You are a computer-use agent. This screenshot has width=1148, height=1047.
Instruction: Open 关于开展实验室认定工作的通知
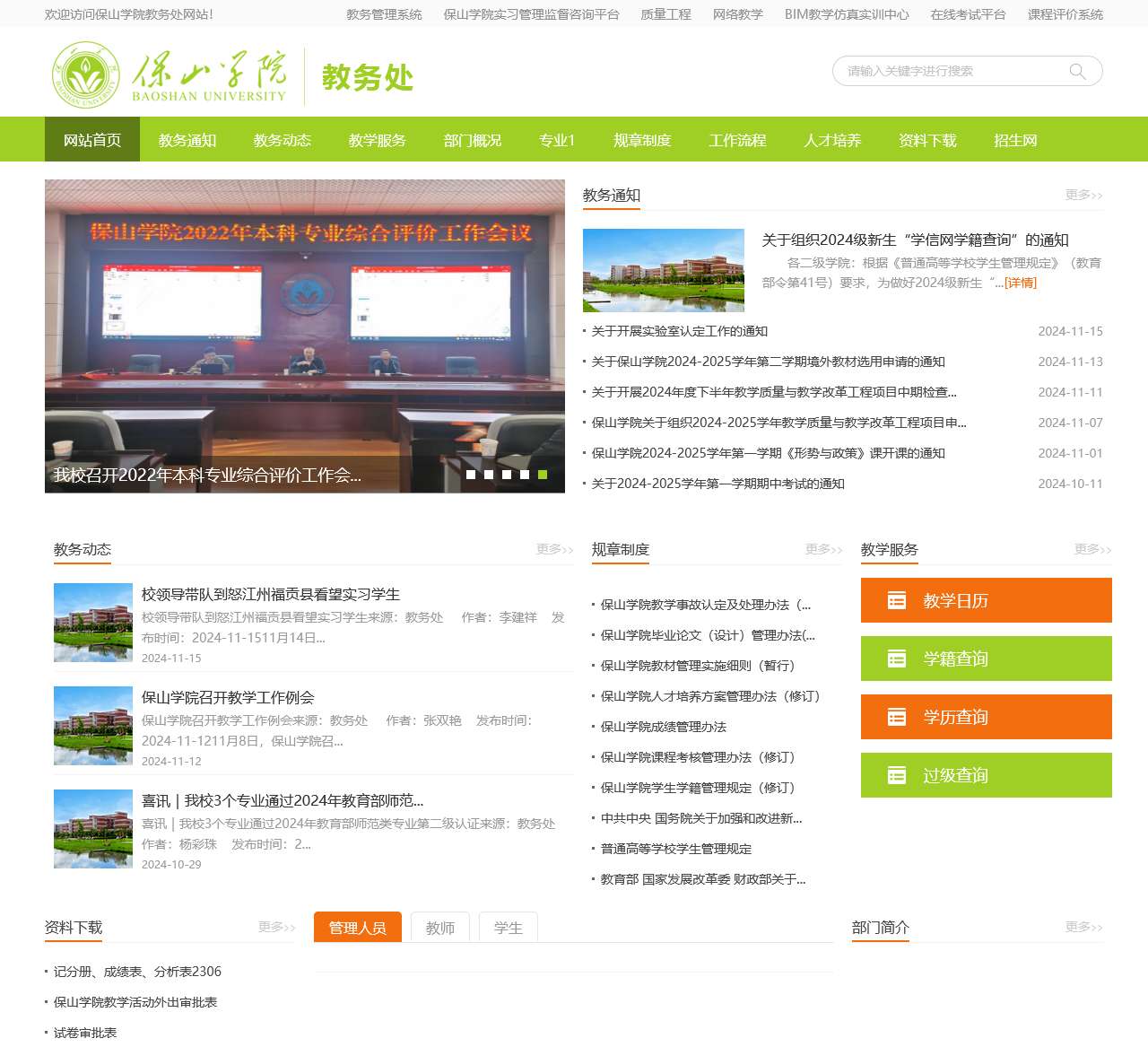pos(678,330)
